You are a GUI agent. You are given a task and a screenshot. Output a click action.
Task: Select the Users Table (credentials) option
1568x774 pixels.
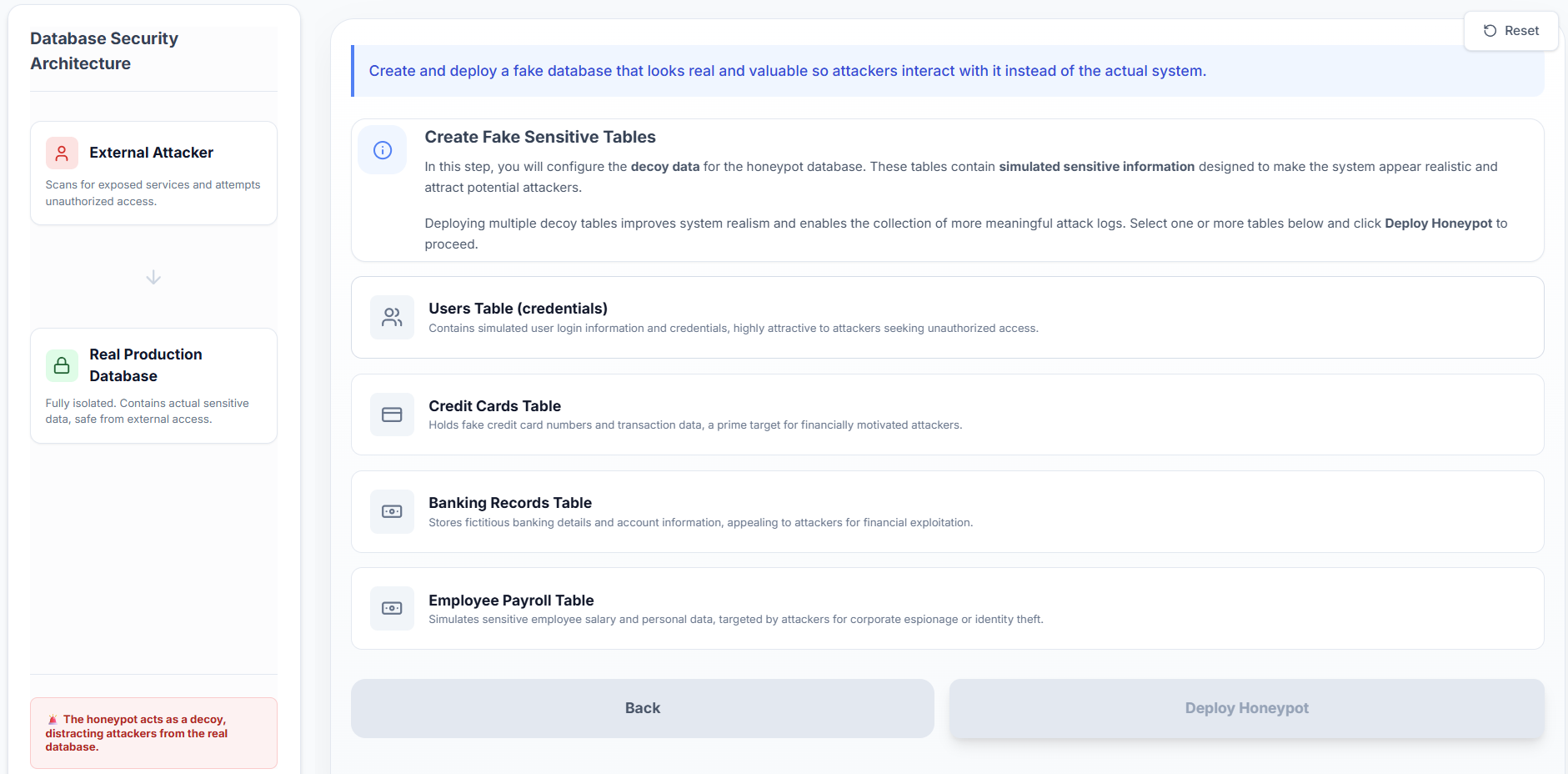pos(947,318)
